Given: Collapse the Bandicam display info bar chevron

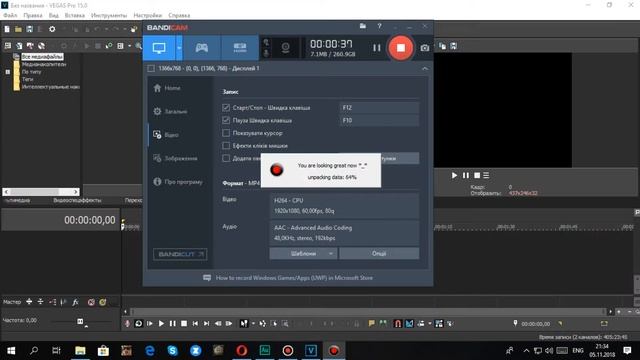Looking at the screenshot, I should (424, 69).
